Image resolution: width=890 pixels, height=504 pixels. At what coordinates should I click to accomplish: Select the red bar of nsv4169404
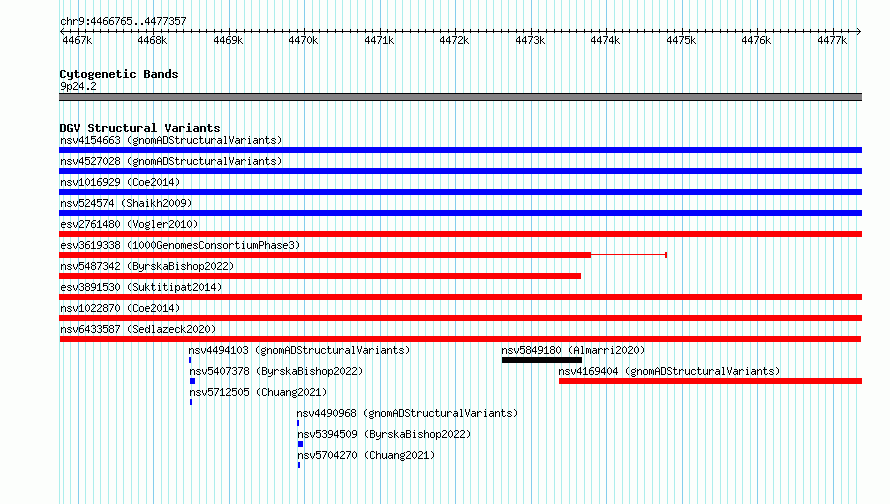click(710, 381)
